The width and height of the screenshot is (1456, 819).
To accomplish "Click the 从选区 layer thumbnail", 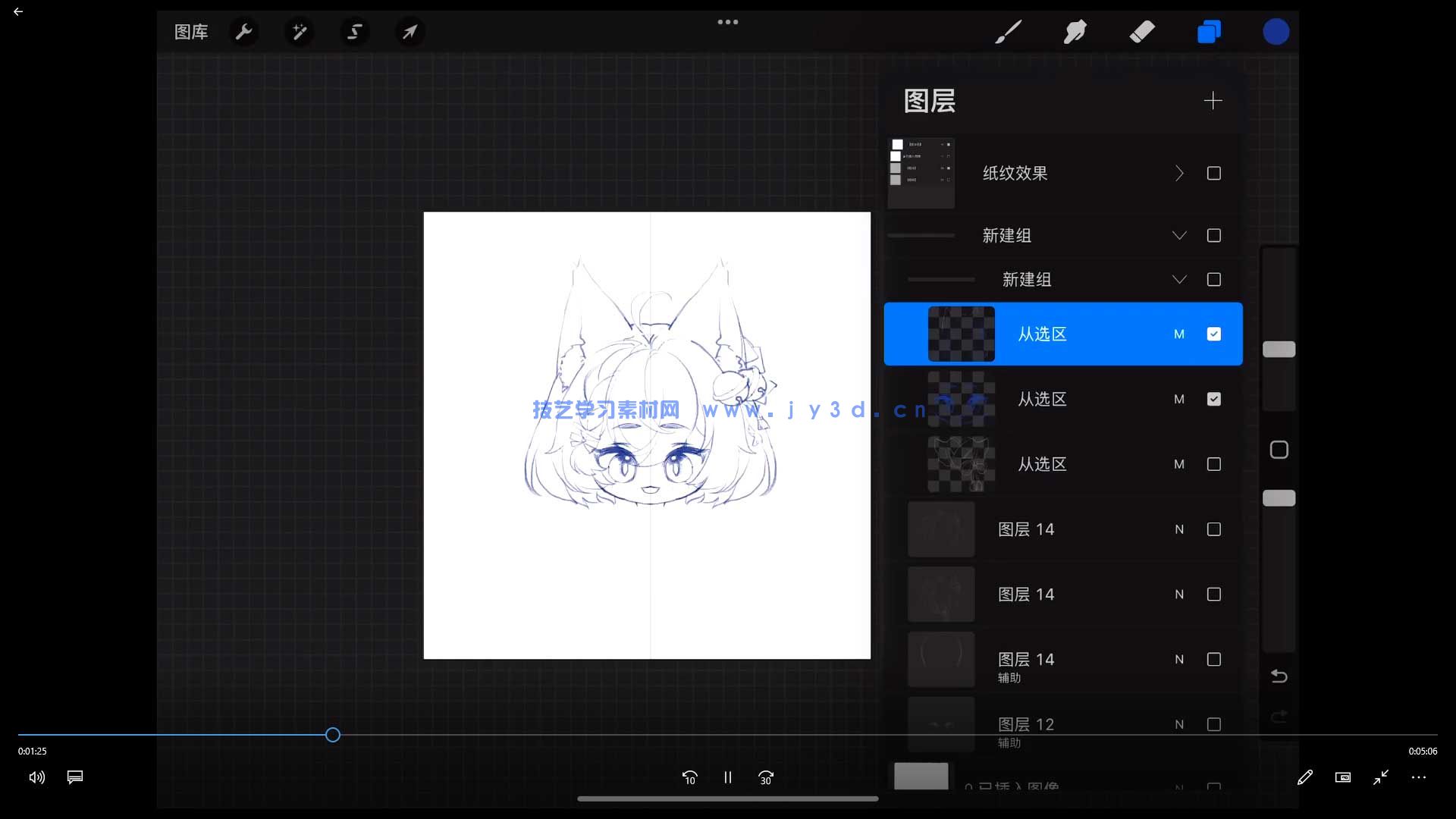I will point(962,334).
